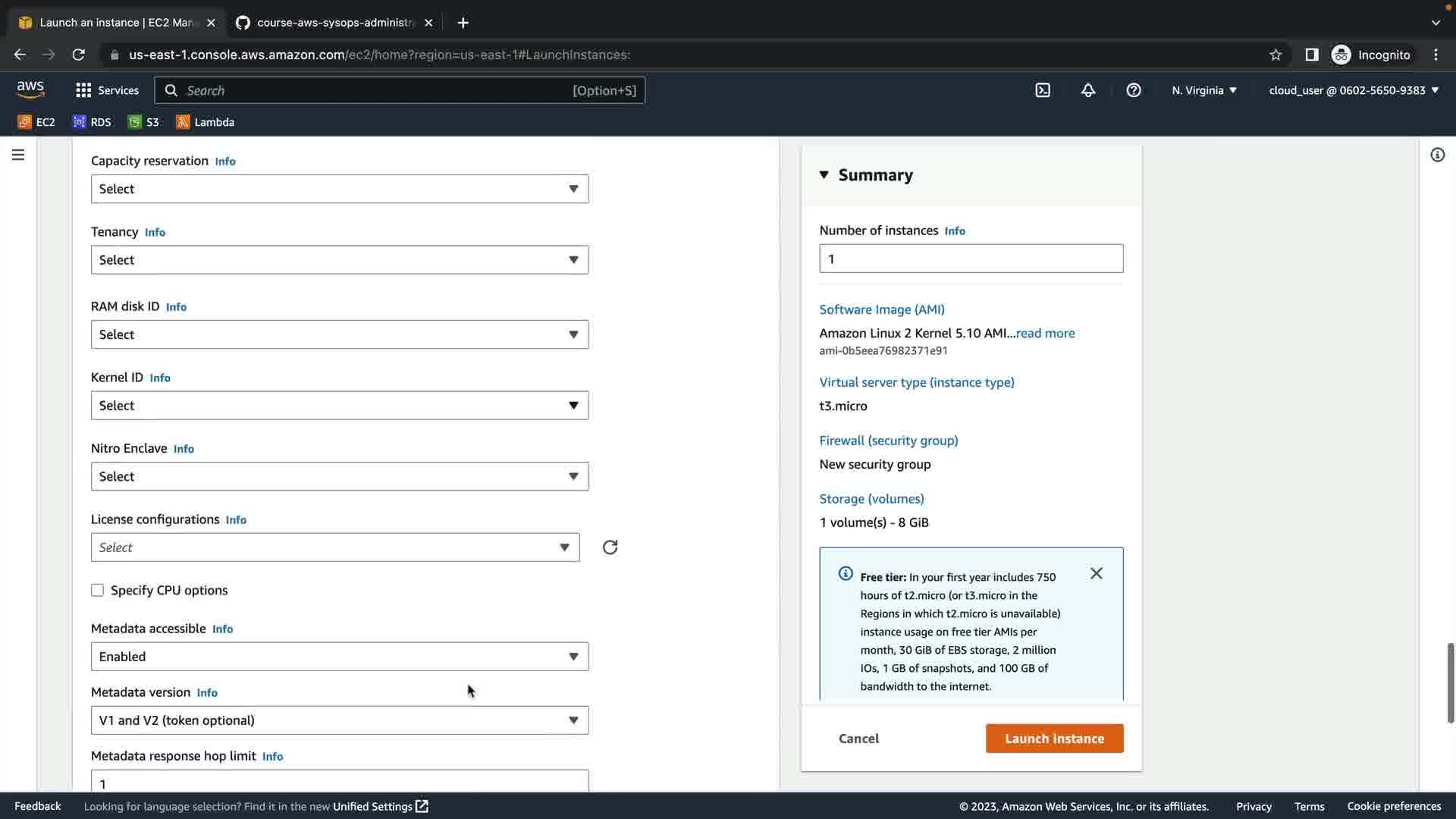Expand the Metadata version dropdown
The height and width of the screenshot is (819, 1456).
[x=339, y=720]
